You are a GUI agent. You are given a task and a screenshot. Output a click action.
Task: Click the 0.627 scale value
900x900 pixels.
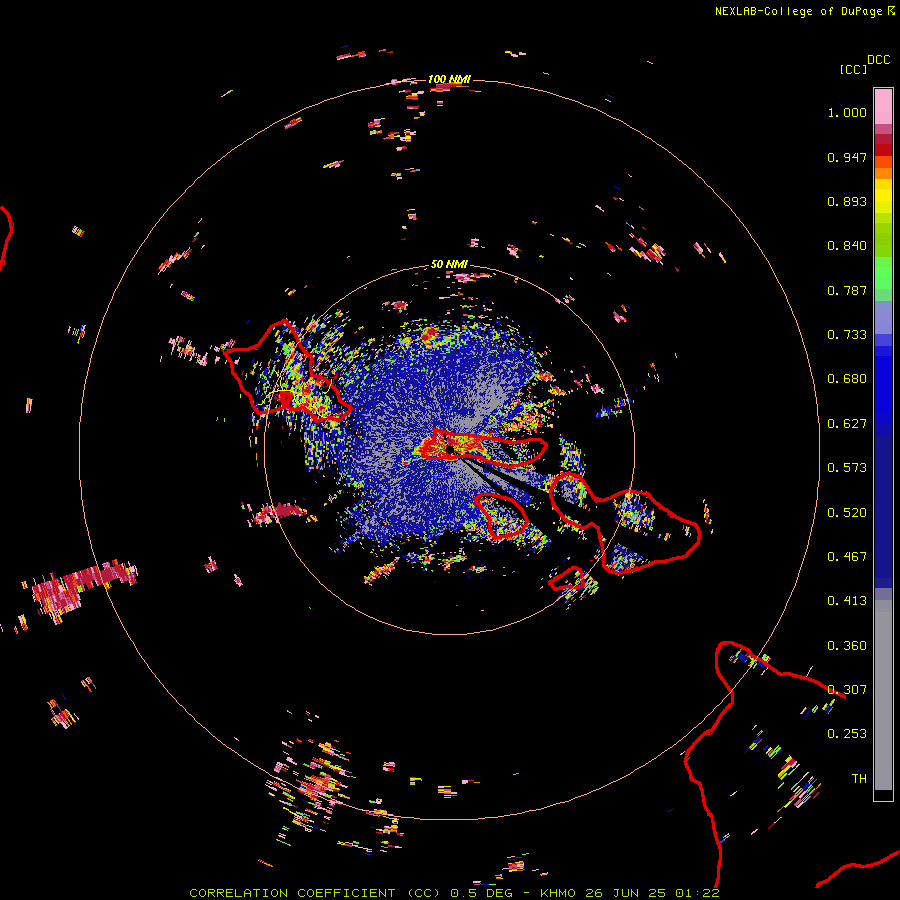847,424
